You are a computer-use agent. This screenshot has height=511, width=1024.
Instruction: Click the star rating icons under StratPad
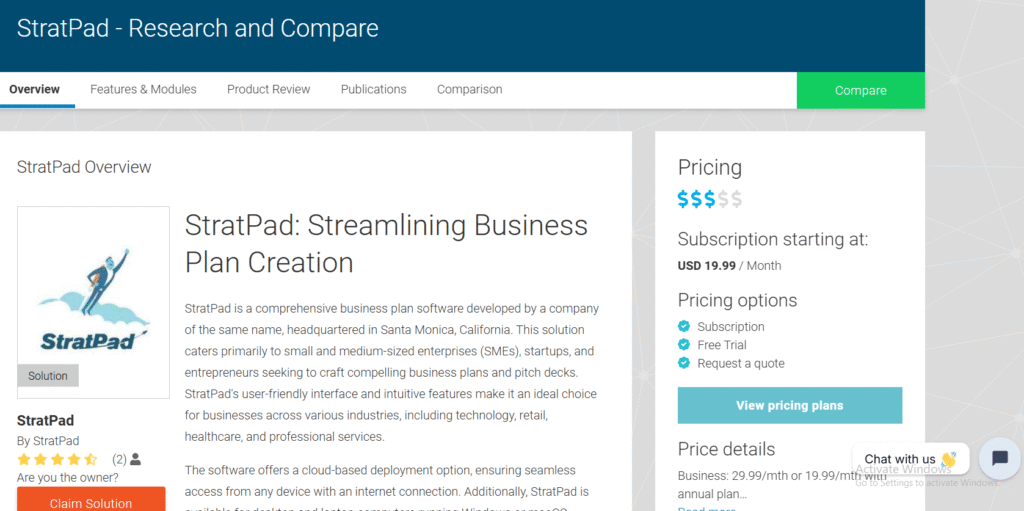coord(57,459)
